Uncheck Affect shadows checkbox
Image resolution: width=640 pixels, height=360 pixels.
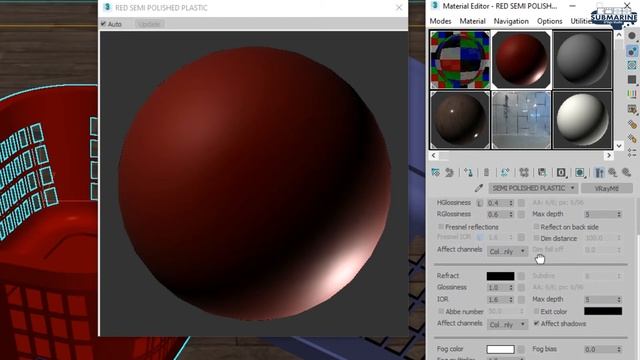pyautogui.click(x=536, y=323)
